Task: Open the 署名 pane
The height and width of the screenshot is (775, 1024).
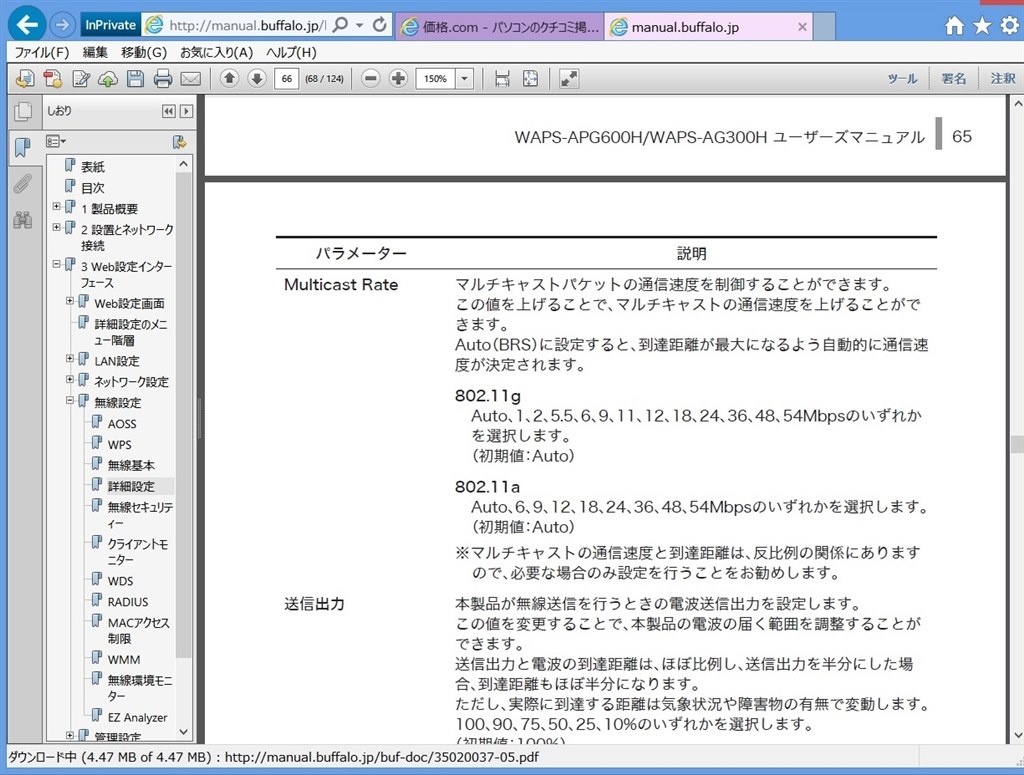Action: click(953, 79)
